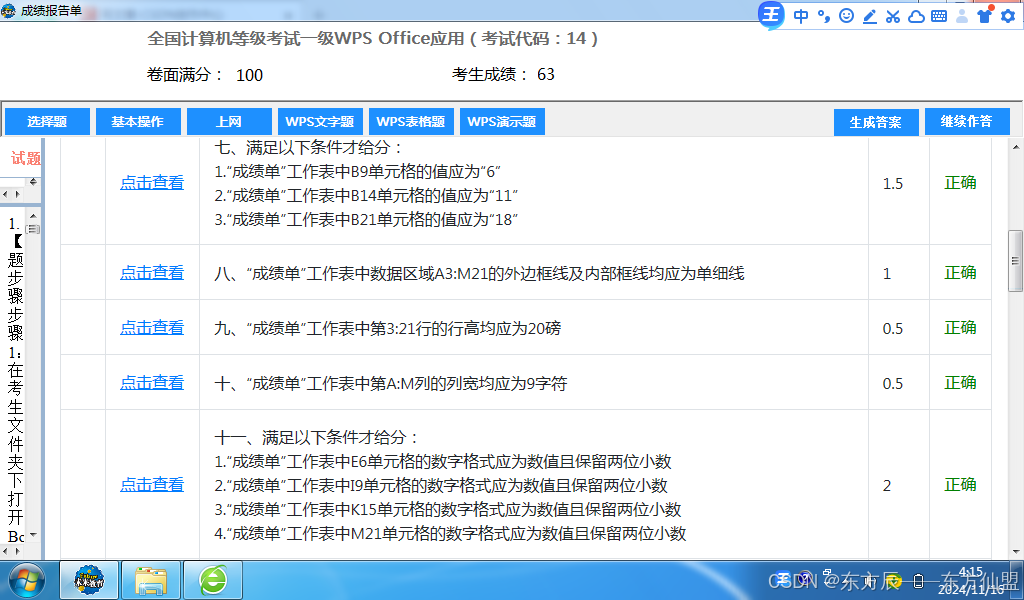The width and height of the screenshot is (1024, 600).
Task: Click the IME logo bubble icon
Action: coord(771,15)
